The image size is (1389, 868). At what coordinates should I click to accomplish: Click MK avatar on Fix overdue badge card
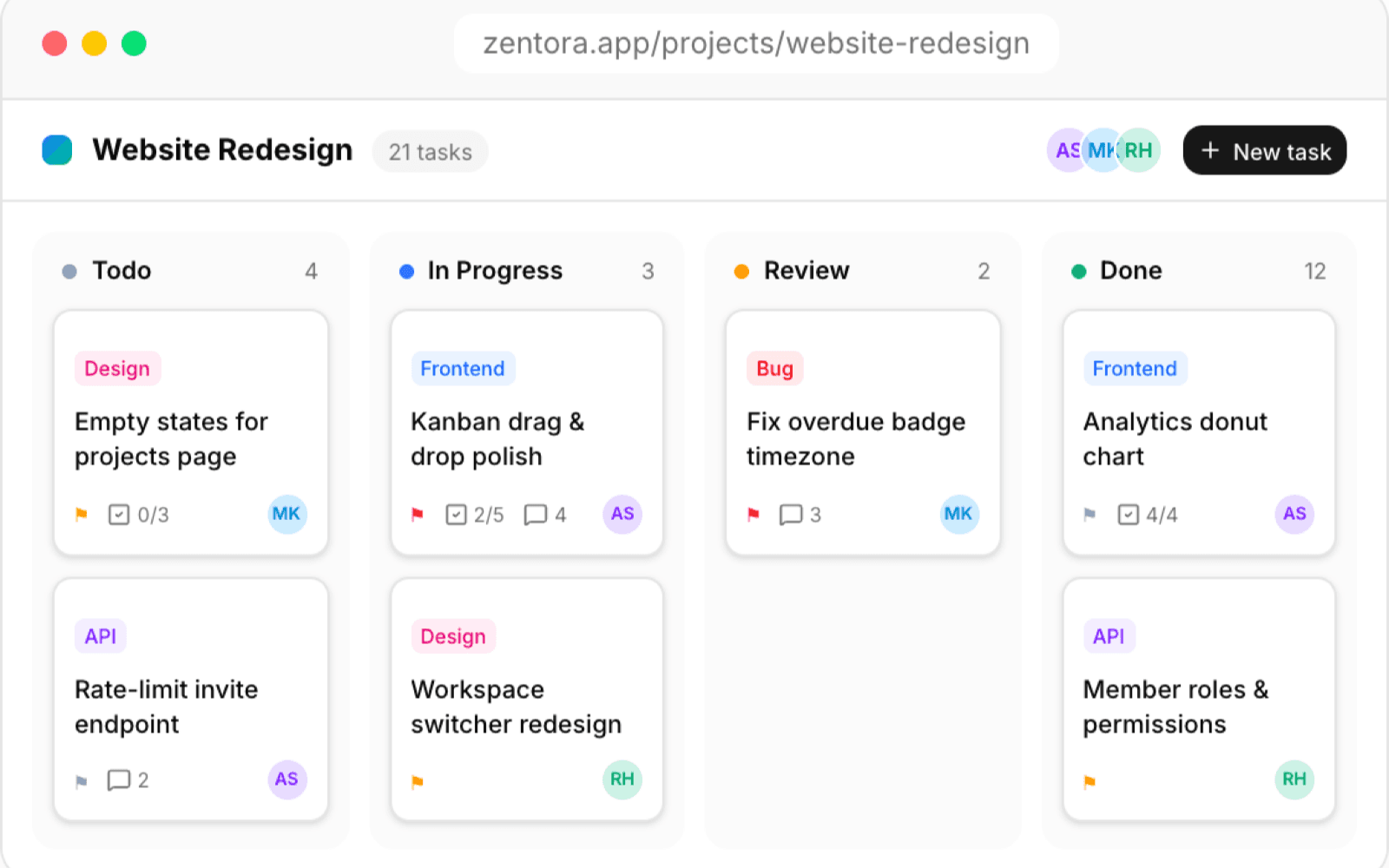[958, 514]
